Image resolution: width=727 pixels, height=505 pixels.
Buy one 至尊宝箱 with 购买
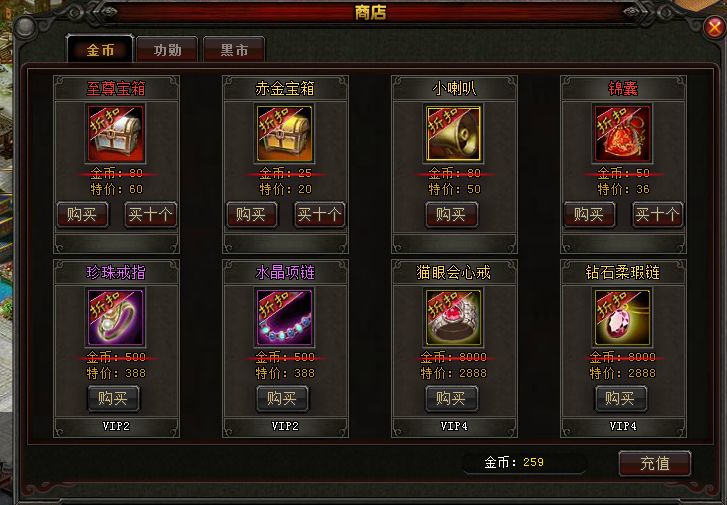[x=83, y=215]
